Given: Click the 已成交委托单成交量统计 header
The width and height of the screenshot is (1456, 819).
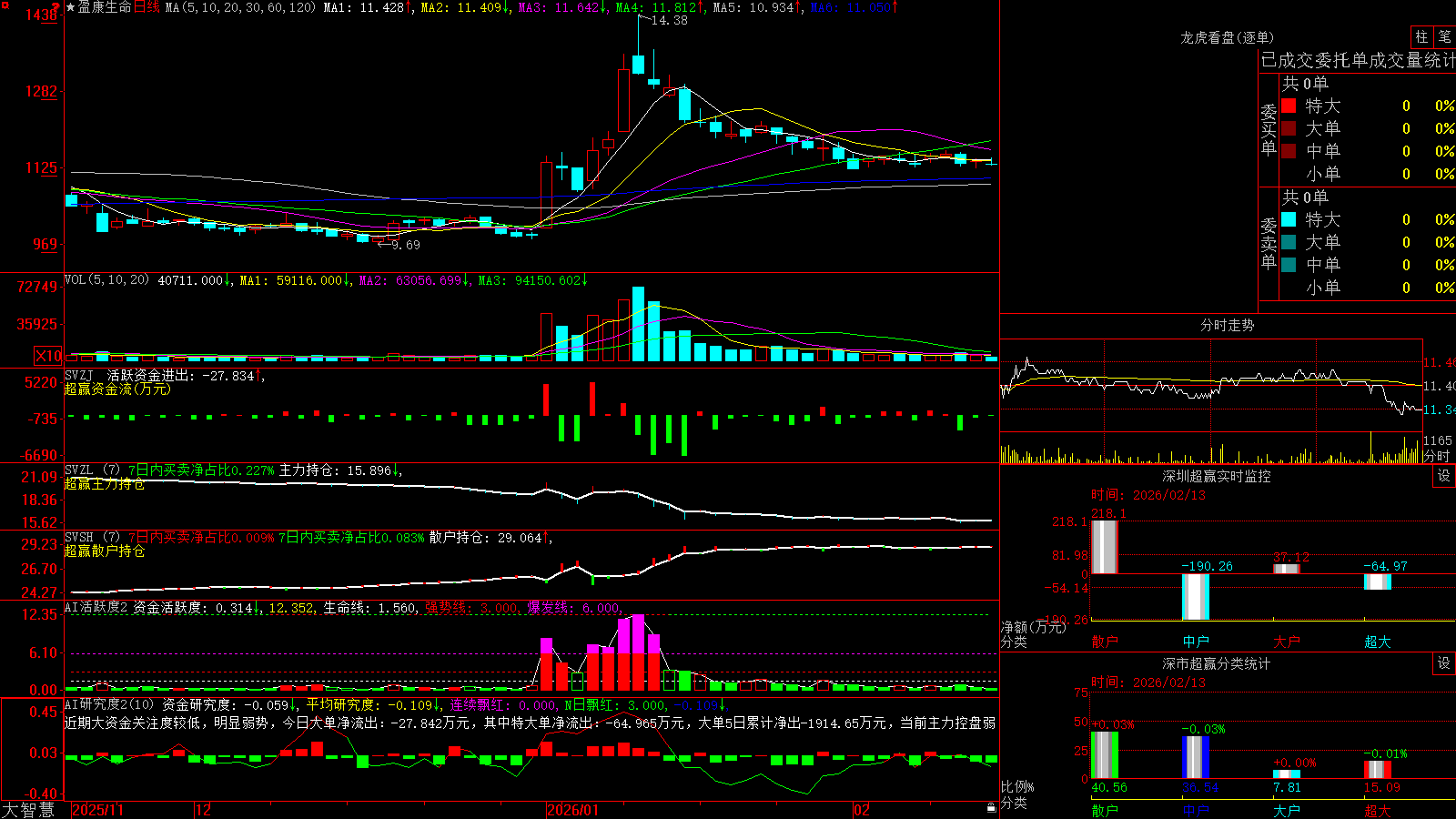Looking at the screenshot, I should pyautogui.click(x=1358, y=60).
